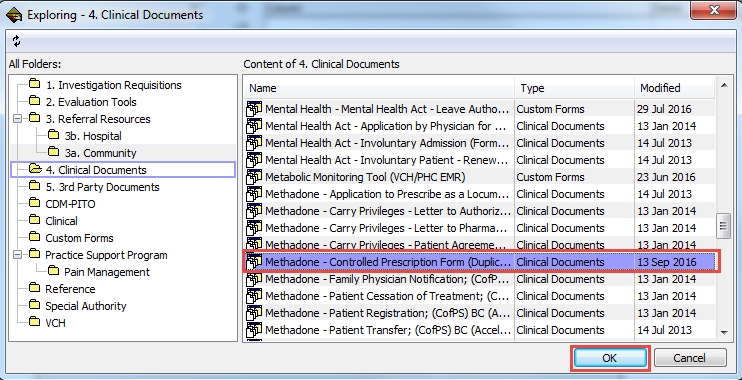Screen dimensions: 742x380
Task: Click folder icon of 3a. Community
Action: pos(53,152)
